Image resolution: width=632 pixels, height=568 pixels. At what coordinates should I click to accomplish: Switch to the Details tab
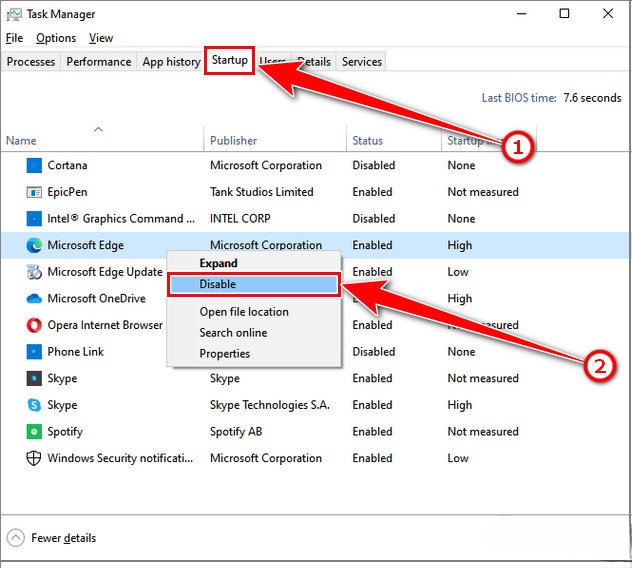(x=314, y=62)
